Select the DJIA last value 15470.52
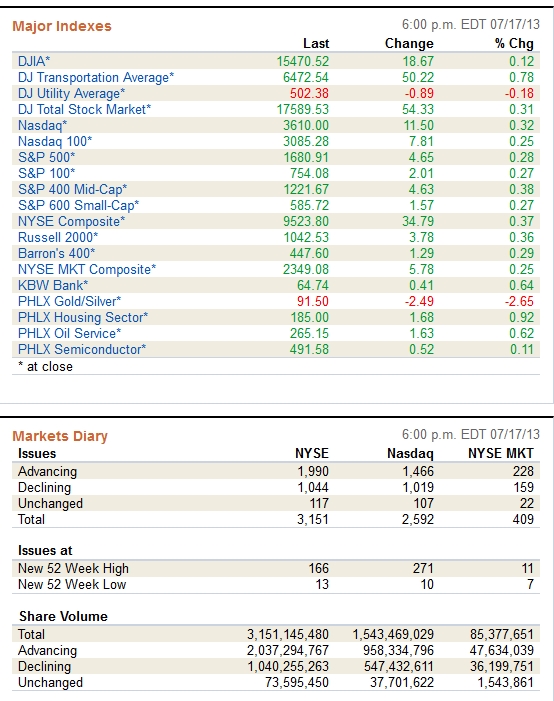 [x=303, y=61]
